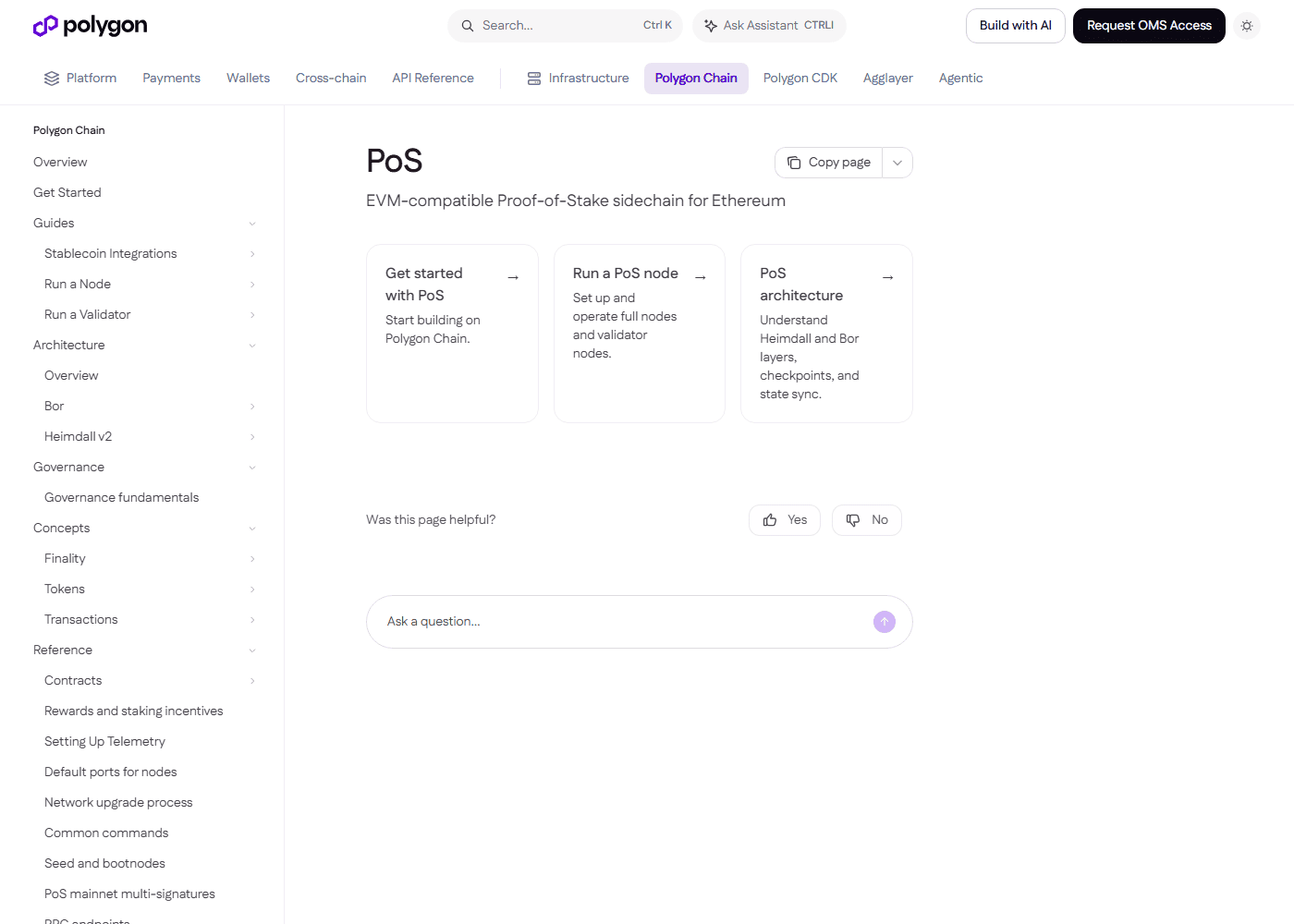Image resolution: width=1294 pixels, height=924 pixels.
Task: Expand the Heimdall v2 chevron
Action: coord(252,437)
